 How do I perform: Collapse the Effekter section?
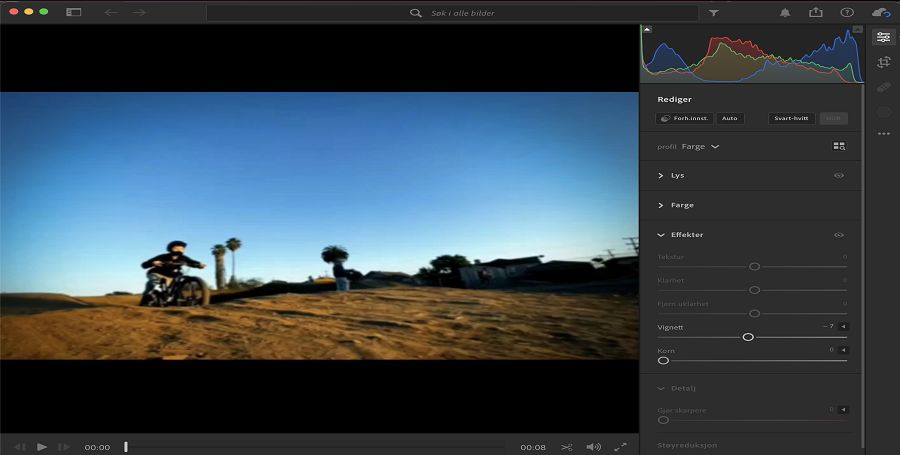[x=661, y=235]
